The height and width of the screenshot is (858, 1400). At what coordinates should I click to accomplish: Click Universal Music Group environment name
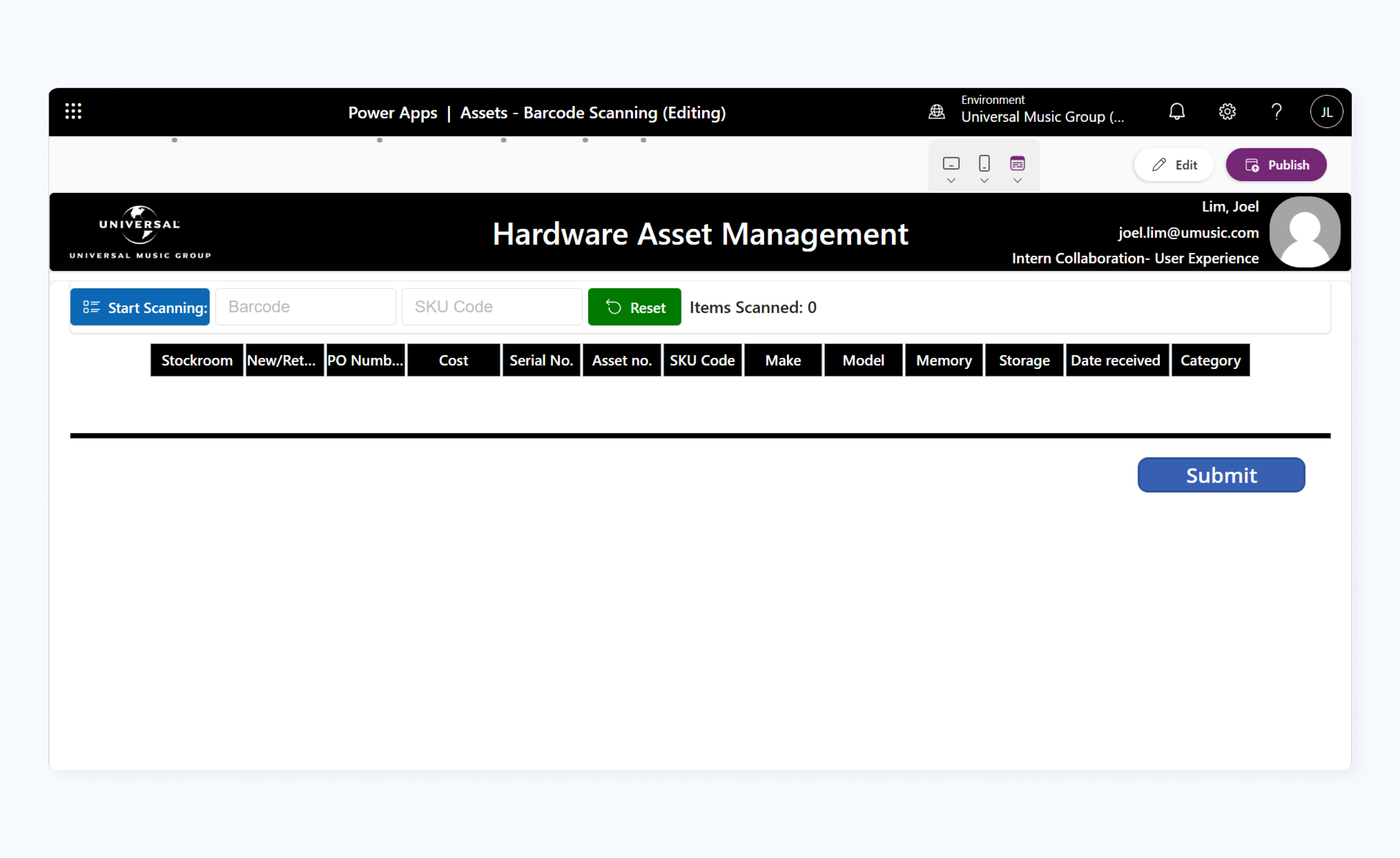(x=1042, y=117)
